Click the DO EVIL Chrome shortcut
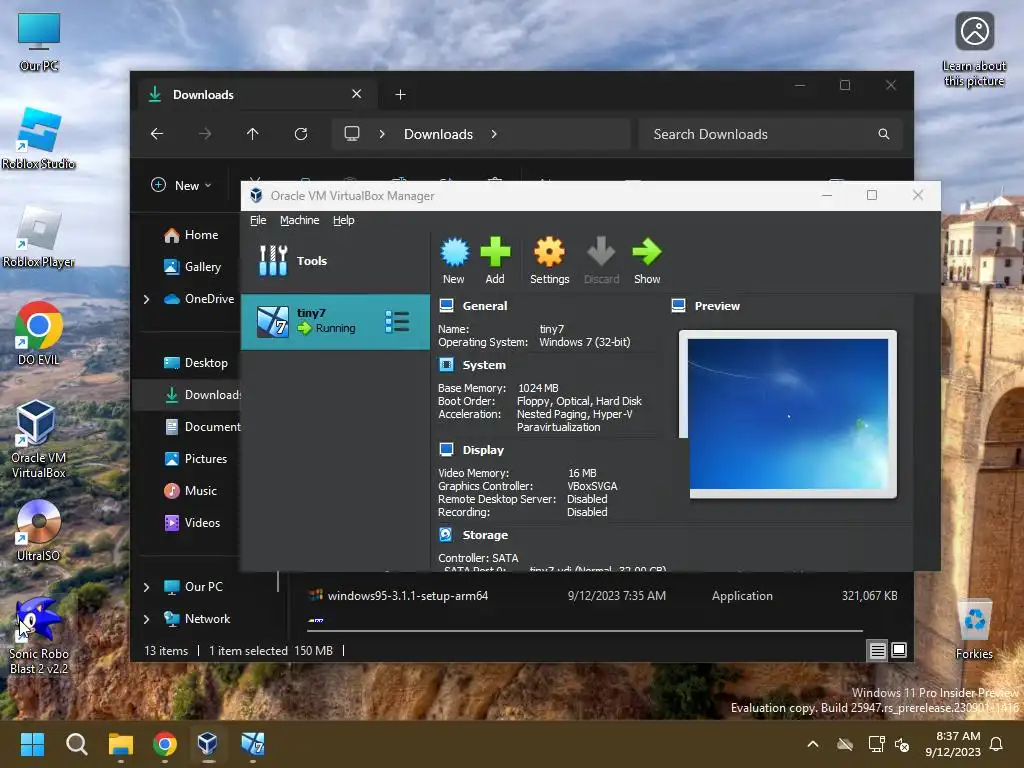This screenshot has width=1024, height=768. pyautogui.click(x=39, y=334)
